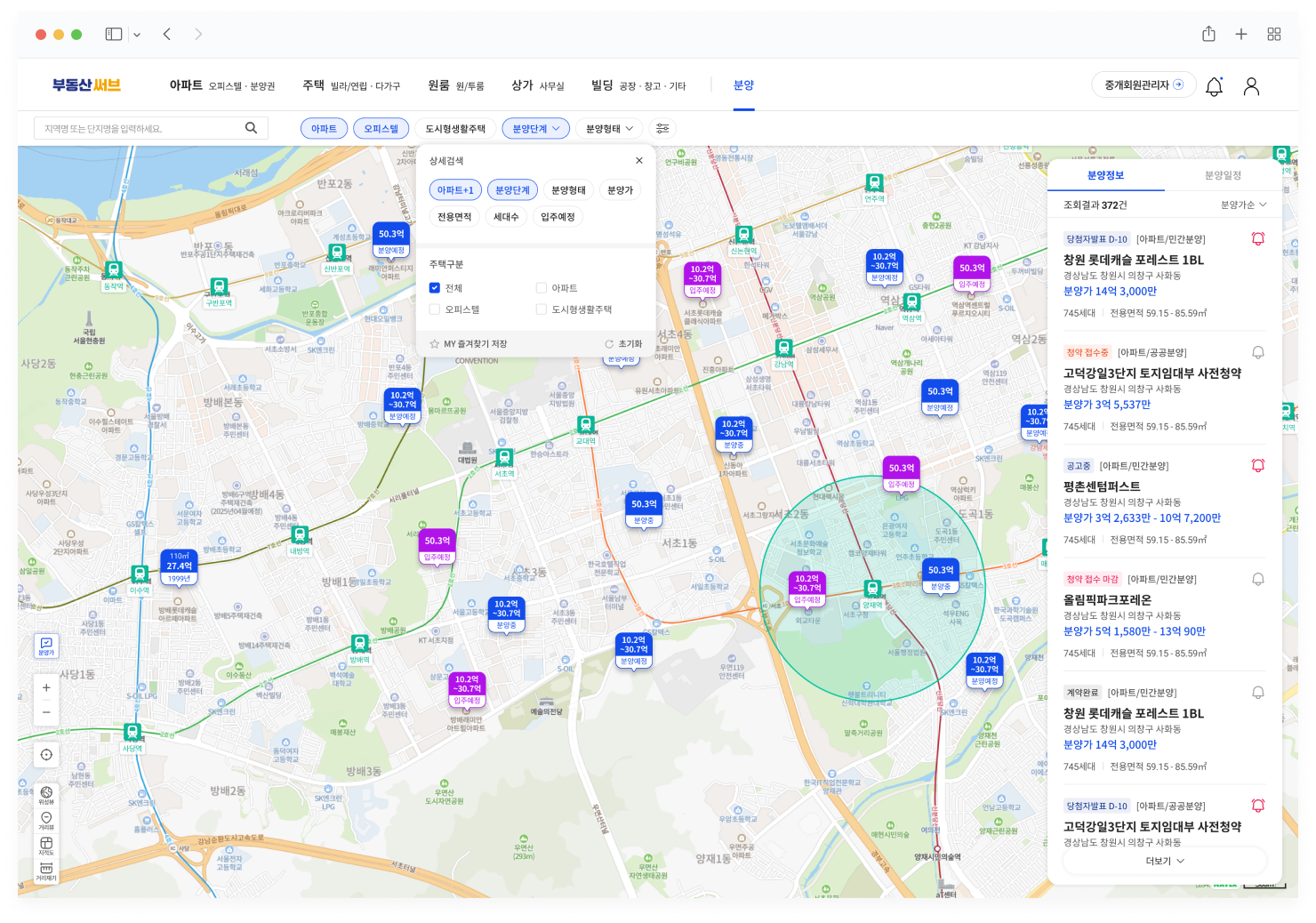This screenshot has width=1316, height=923.
Task: Open the 분양단계 dropdown in filter bar
Action: (535, 128)
